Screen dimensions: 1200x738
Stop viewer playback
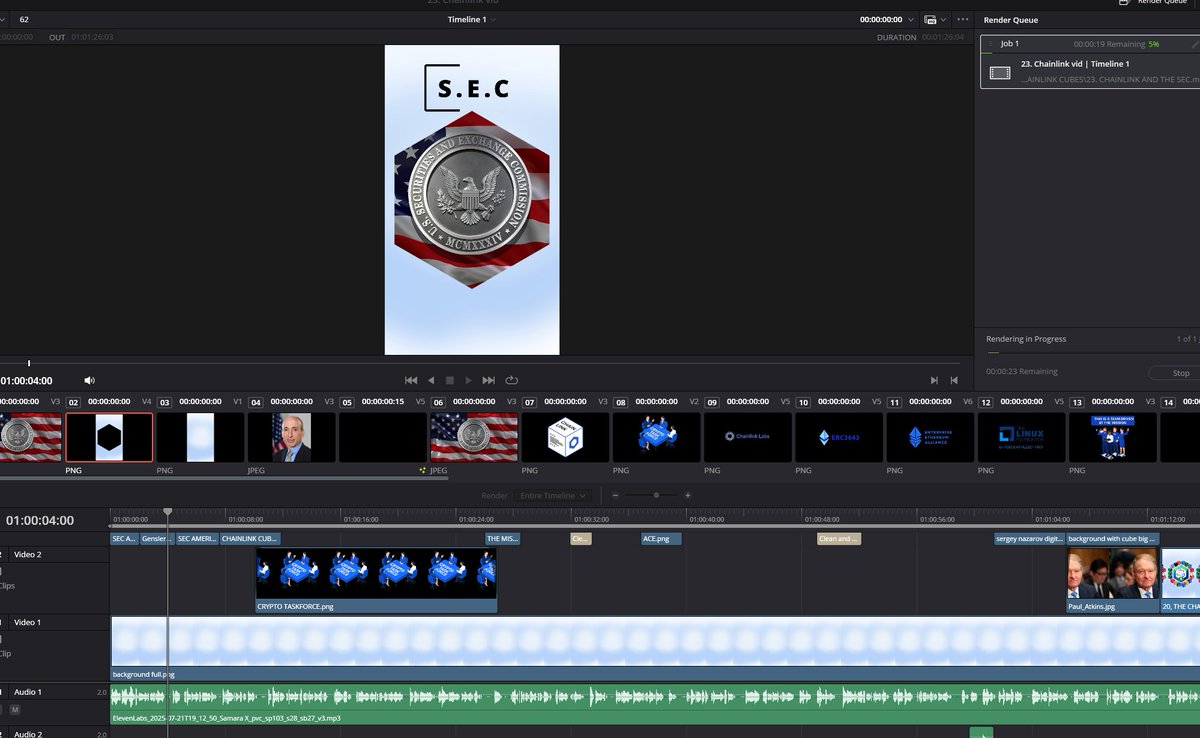[x=449, y=380]
